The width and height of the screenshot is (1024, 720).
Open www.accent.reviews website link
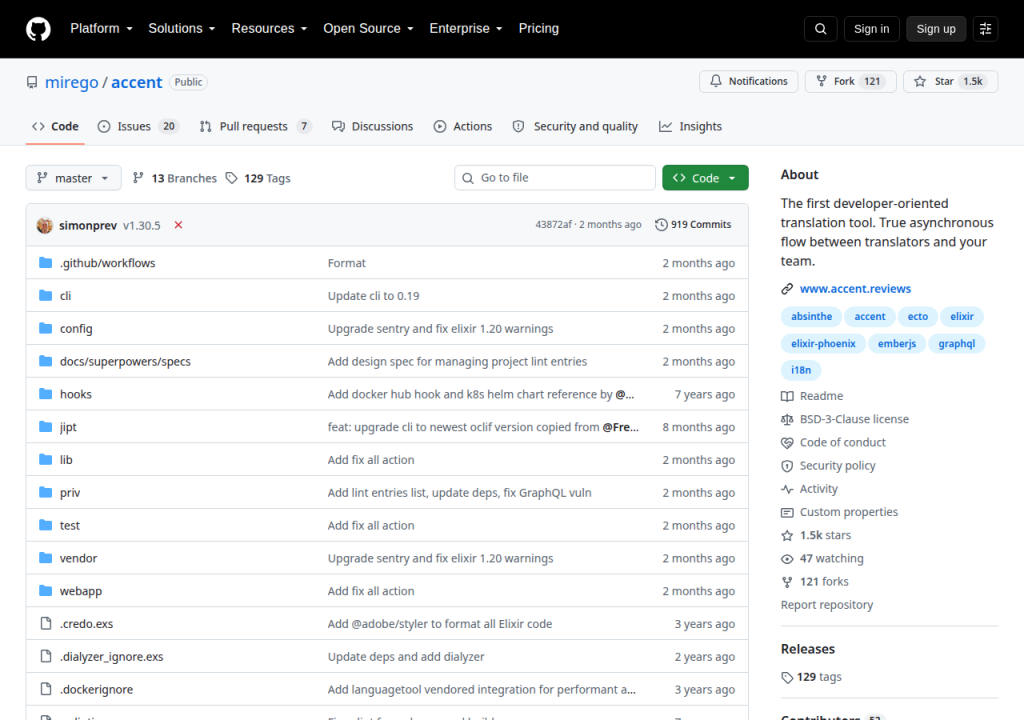pyautogui.click(x=855, y=289)
